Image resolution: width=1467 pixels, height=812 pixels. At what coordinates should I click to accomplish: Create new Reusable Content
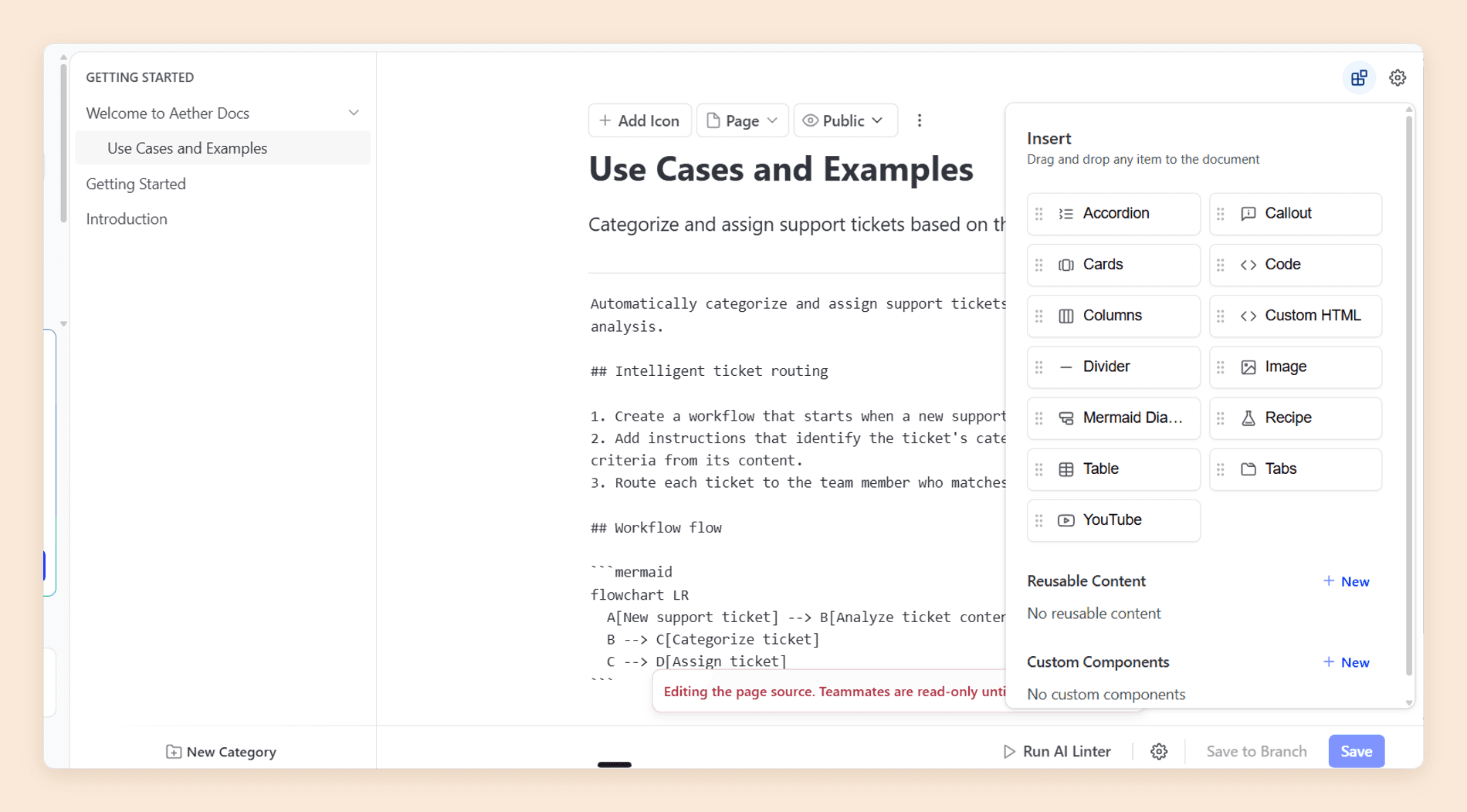click(1346, 581)
